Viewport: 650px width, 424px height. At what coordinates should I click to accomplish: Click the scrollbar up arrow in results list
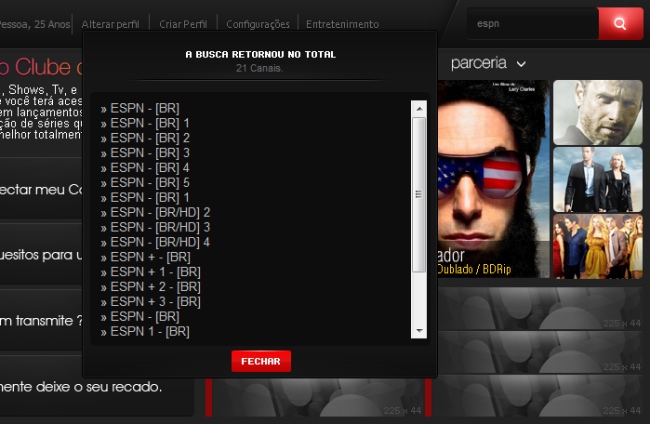pos(419,109)
